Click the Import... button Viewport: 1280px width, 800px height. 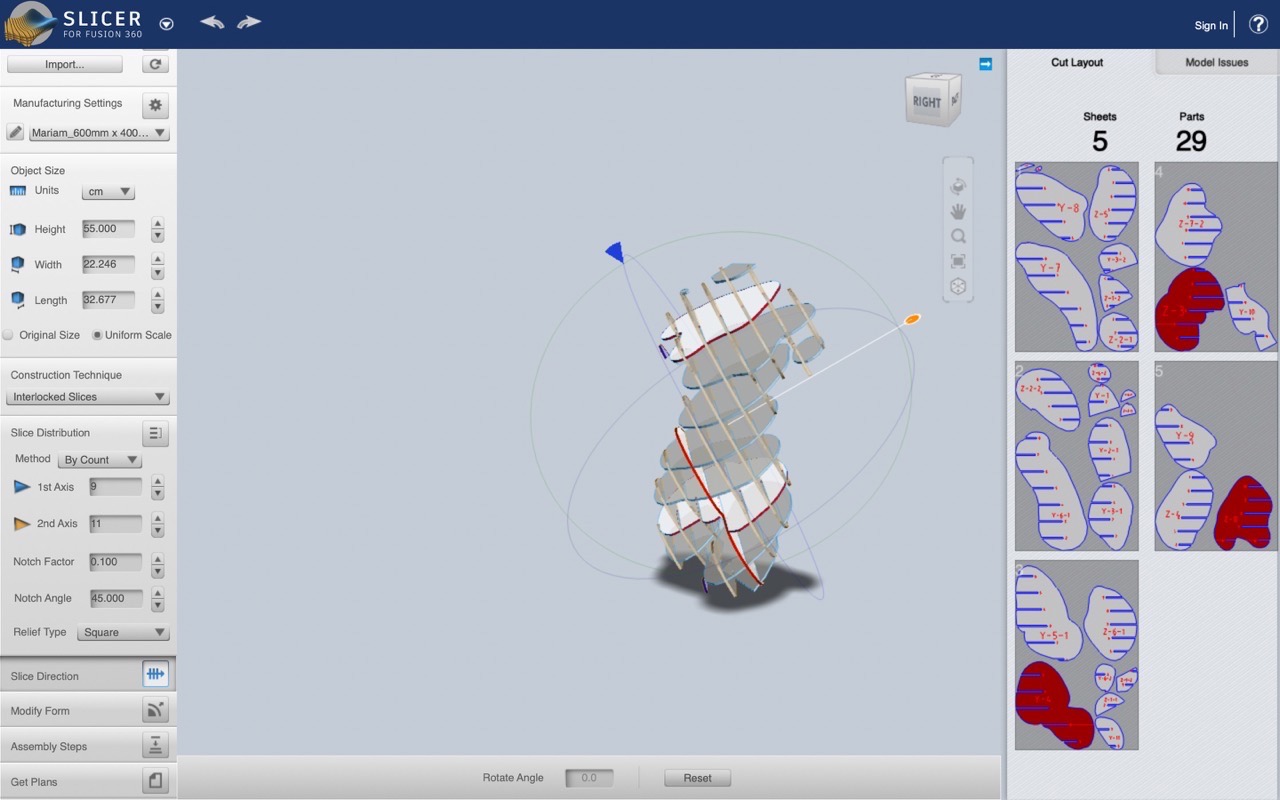pyautogui.click(x=65, y=64)
